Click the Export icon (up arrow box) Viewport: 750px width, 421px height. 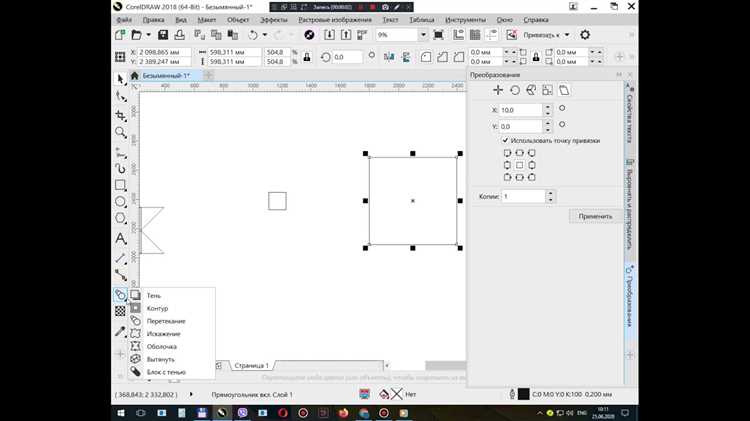point(345,35)
